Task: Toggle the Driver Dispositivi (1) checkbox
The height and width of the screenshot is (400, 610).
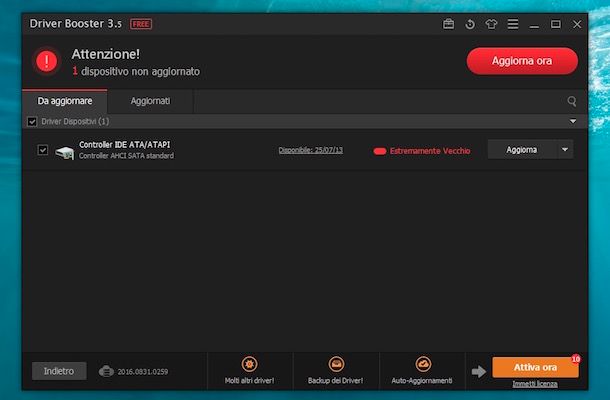Action: click(32, 122)
